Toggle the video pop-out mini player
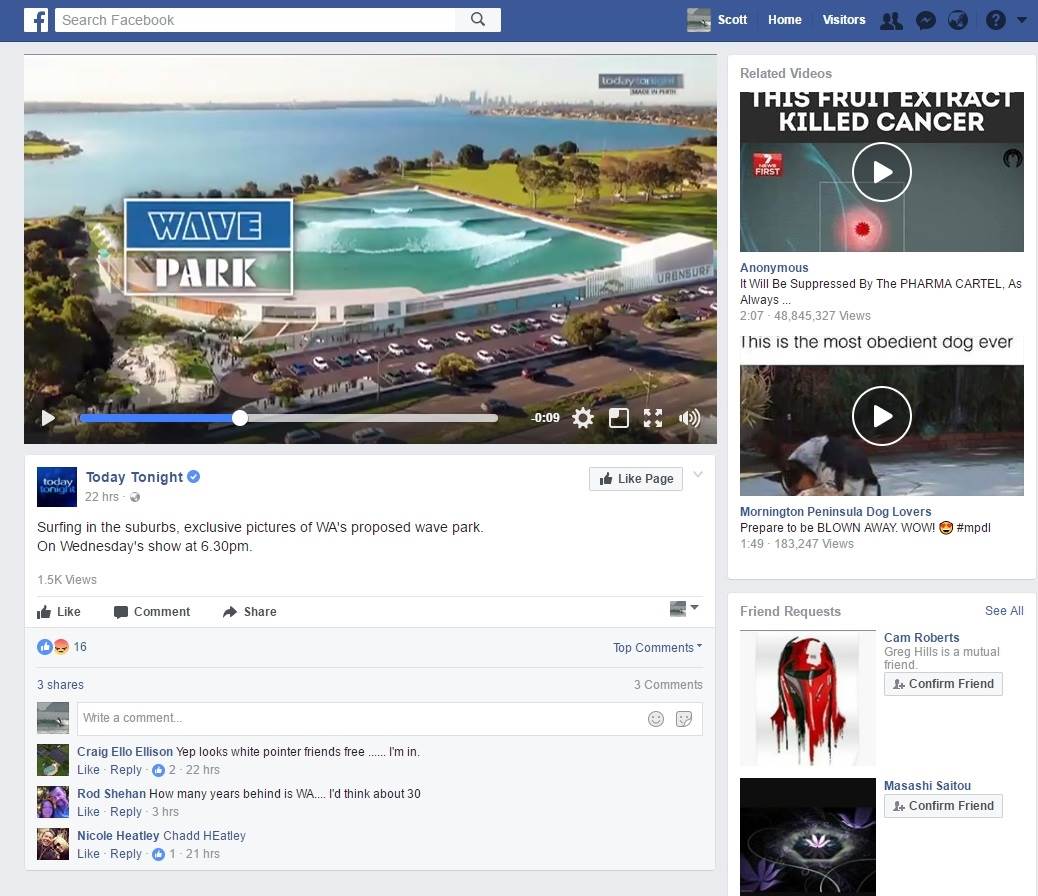 [619, 418]
